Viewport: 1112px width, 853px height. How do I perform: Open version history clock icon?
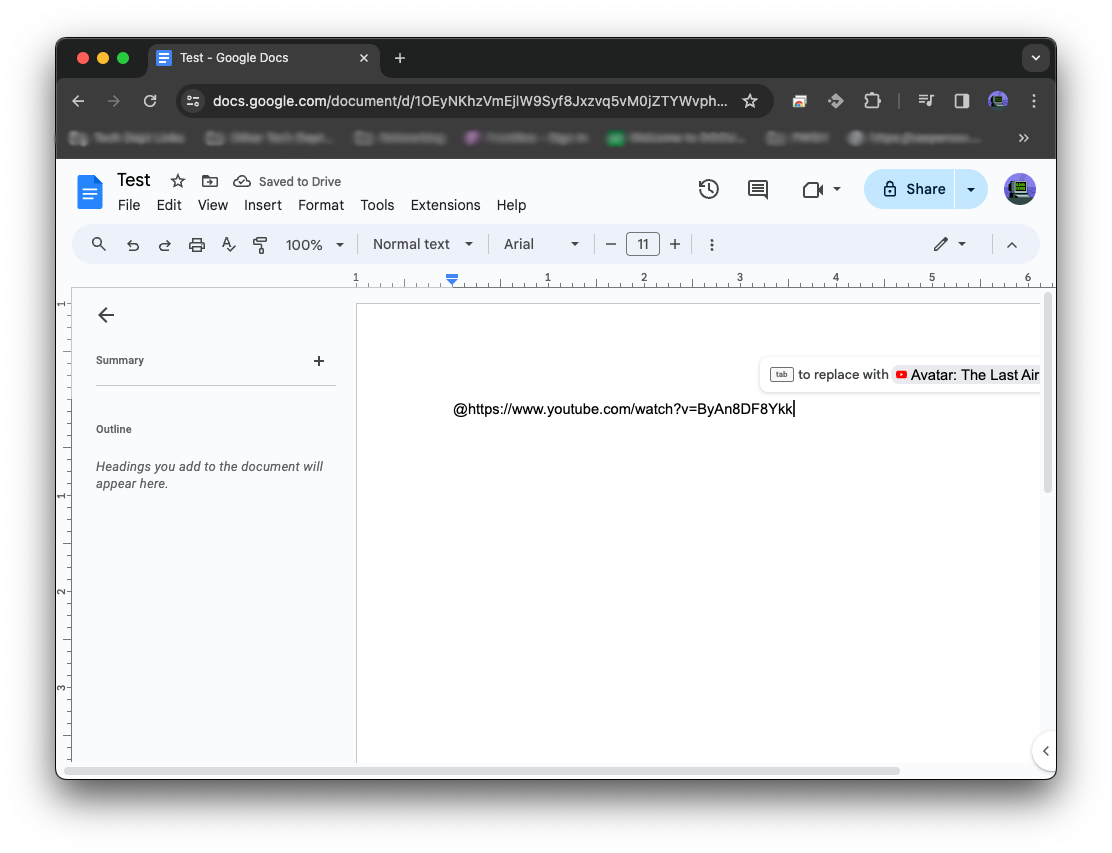pyautogui.click(x=708, y=189)
